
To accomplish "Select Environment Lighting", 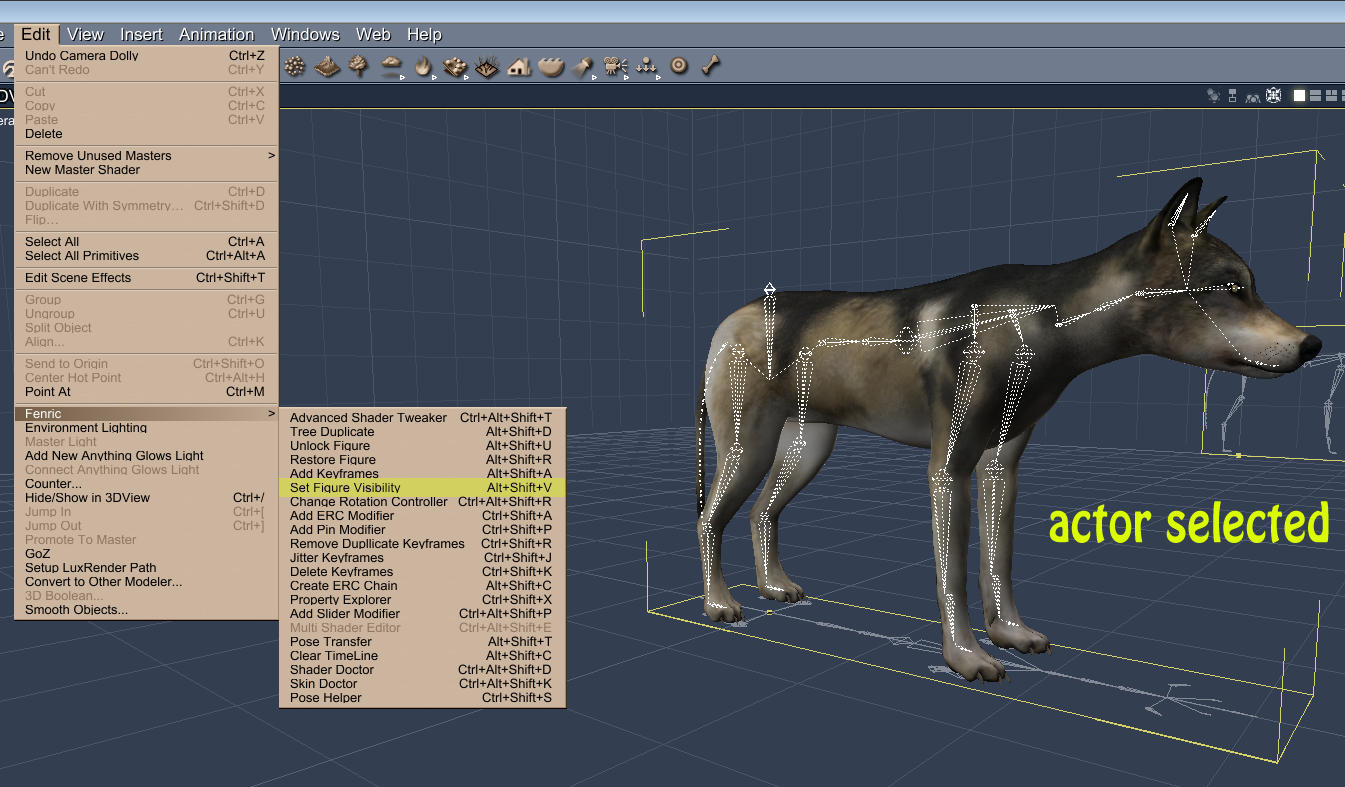I will (146, 428).
